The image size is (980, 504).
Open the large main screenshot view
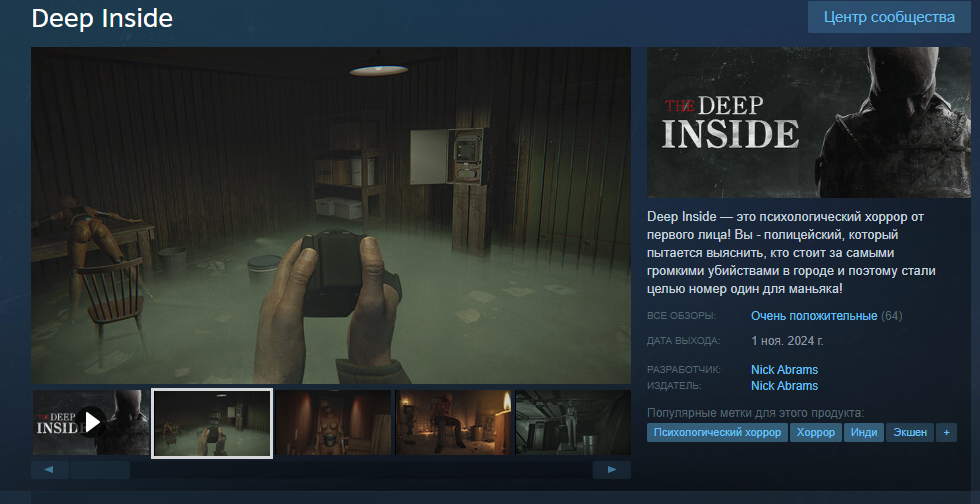[x=331, y=215]
